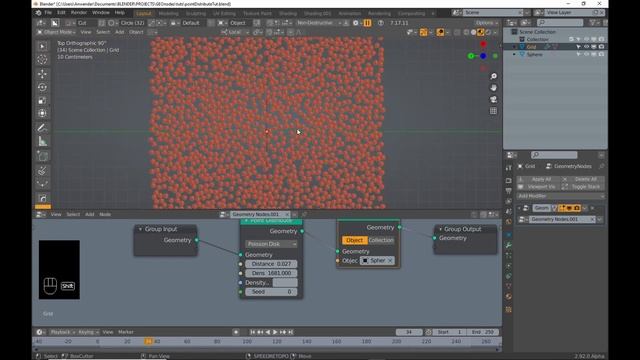640x360 pixels.
Task: Switch instance mode to Collection in node
Action: (x=381, y=240)
